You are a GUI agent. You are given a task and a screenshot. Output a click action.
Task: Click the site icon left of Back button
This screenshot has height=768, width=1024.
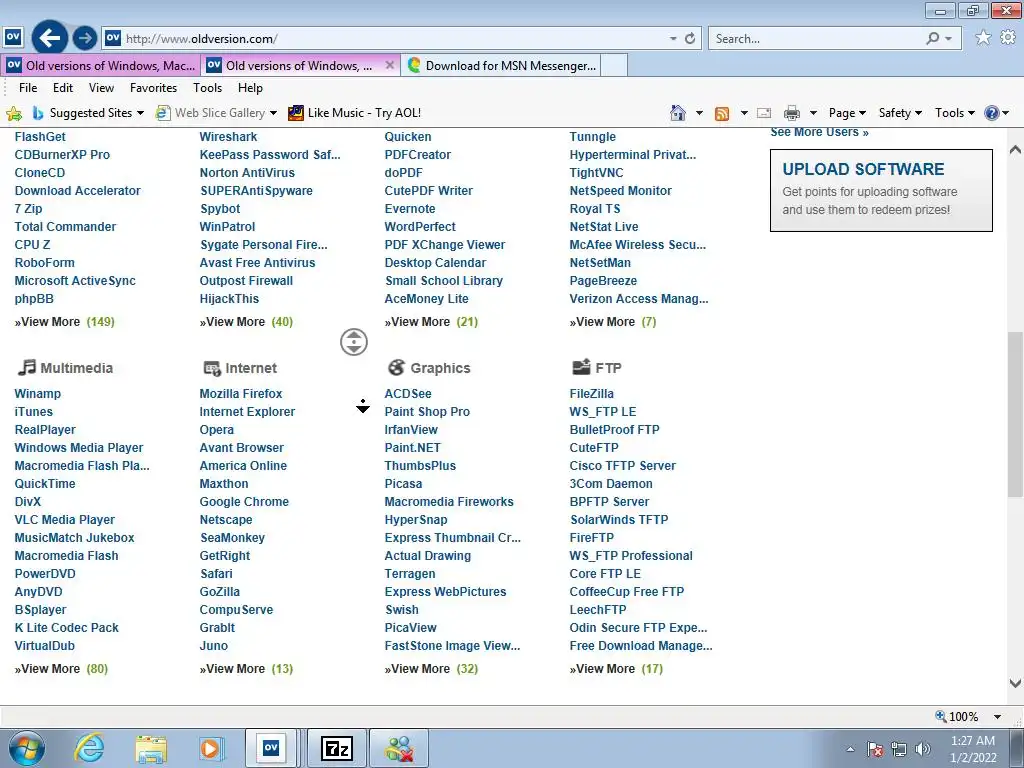(x=13, y=37)
